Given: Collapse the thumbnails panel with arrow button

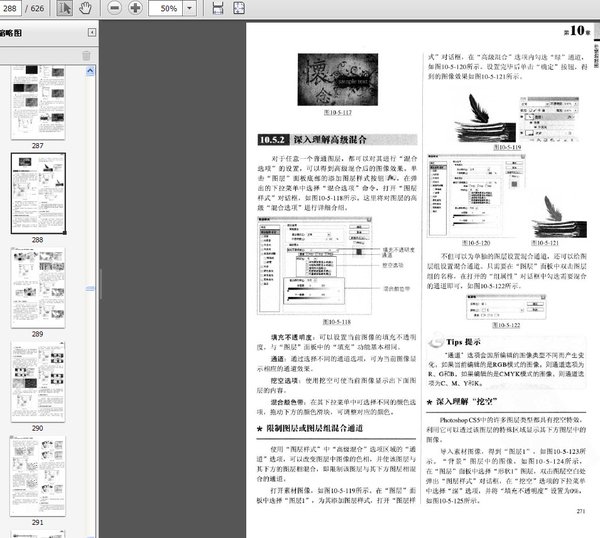Looking at the screenshot, I should point(89,33).
